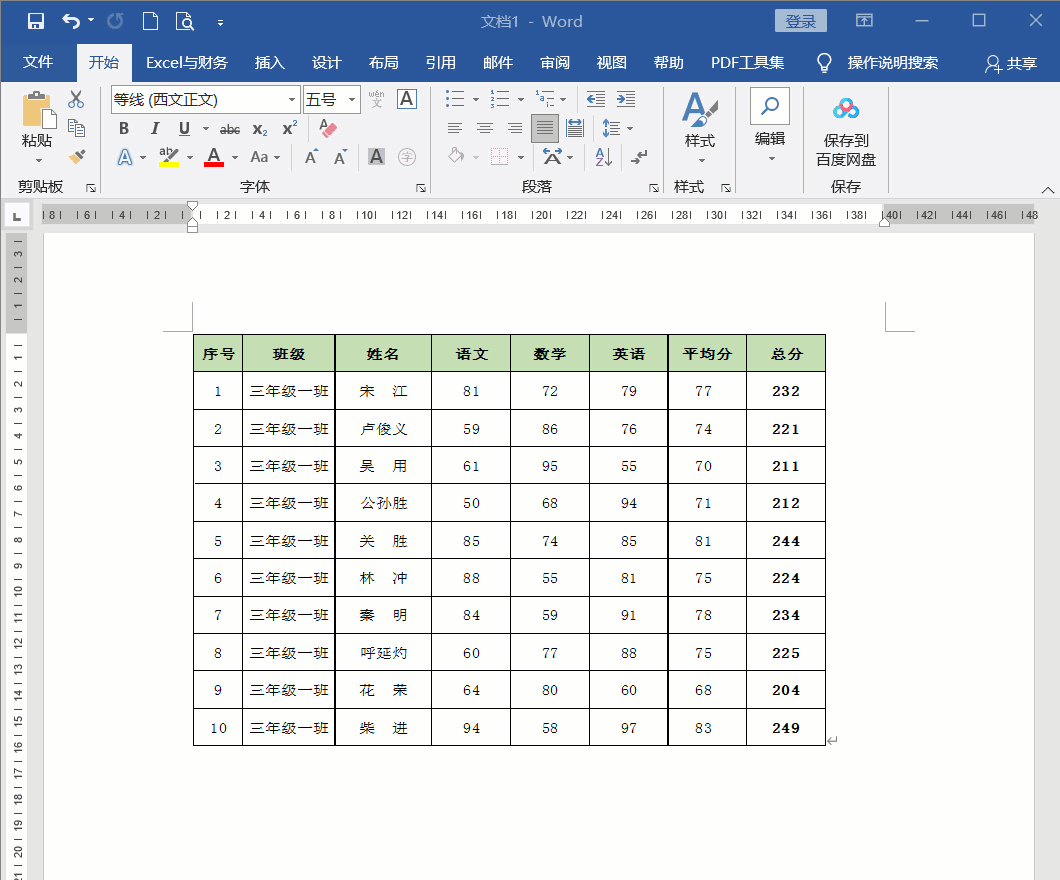This screenshot has width=1060, height=880.
Task: Toggle italic formatting
Action: (154, 128)
